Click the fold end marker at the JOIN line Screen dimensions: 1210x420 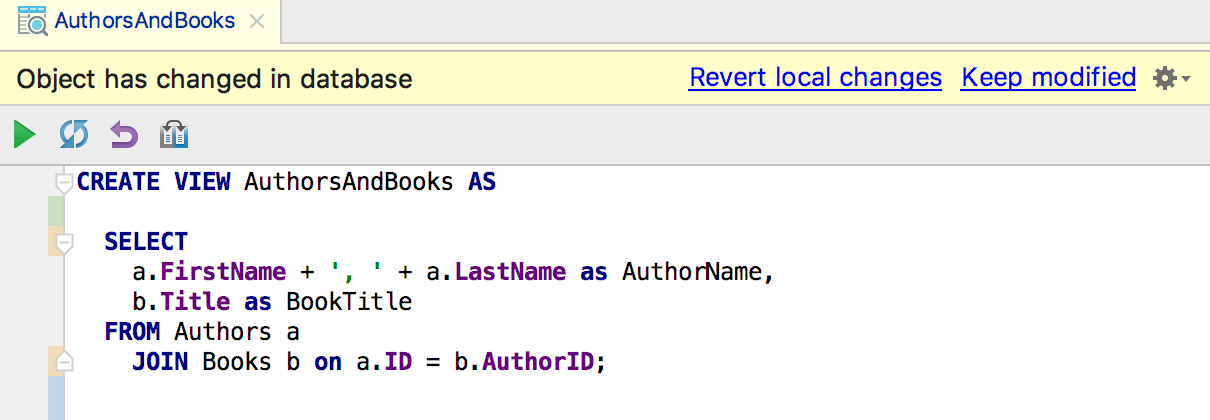(65, 361)
